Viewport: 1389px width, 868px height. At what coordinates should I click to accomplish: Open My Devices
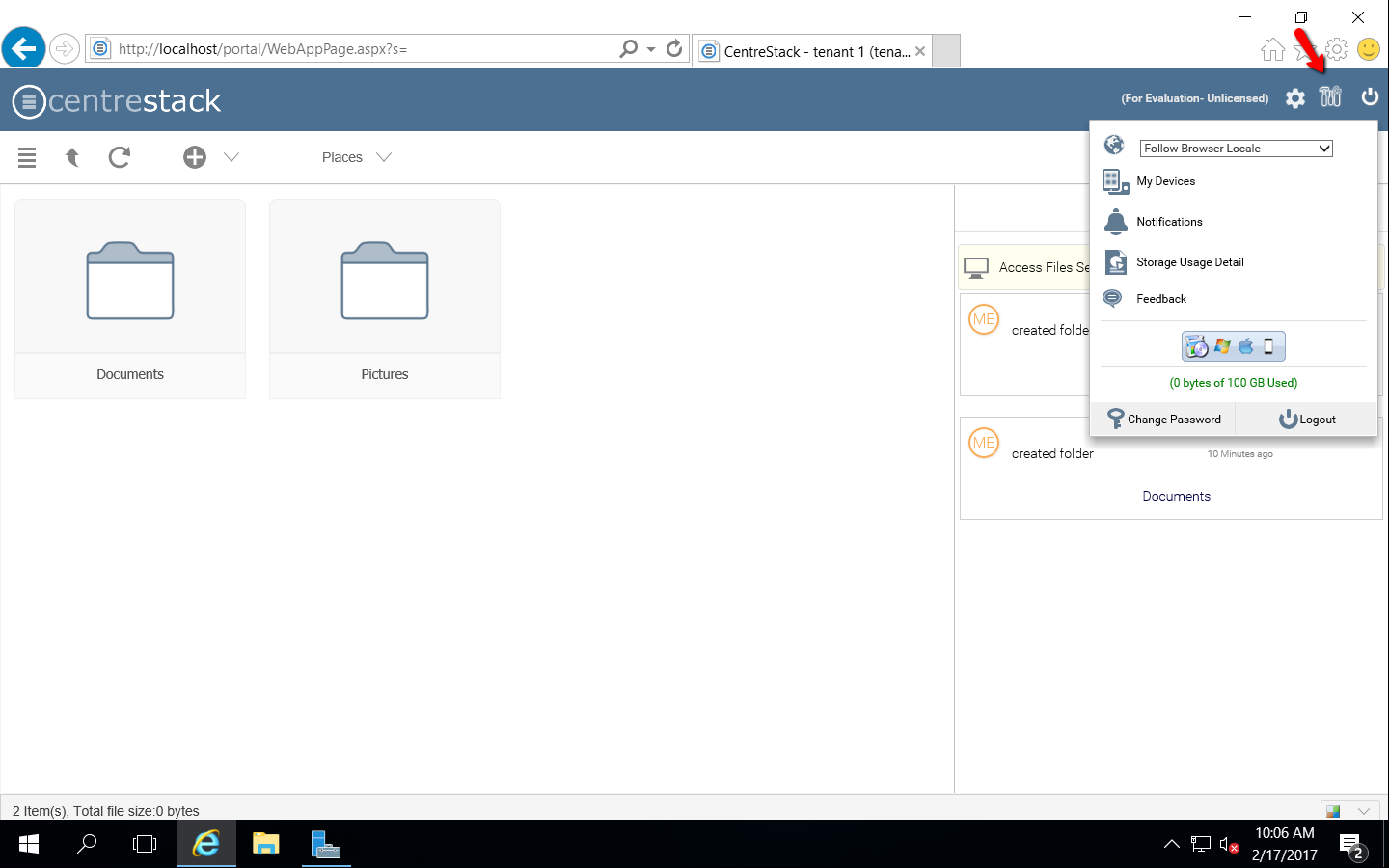tap(1165, 181)
